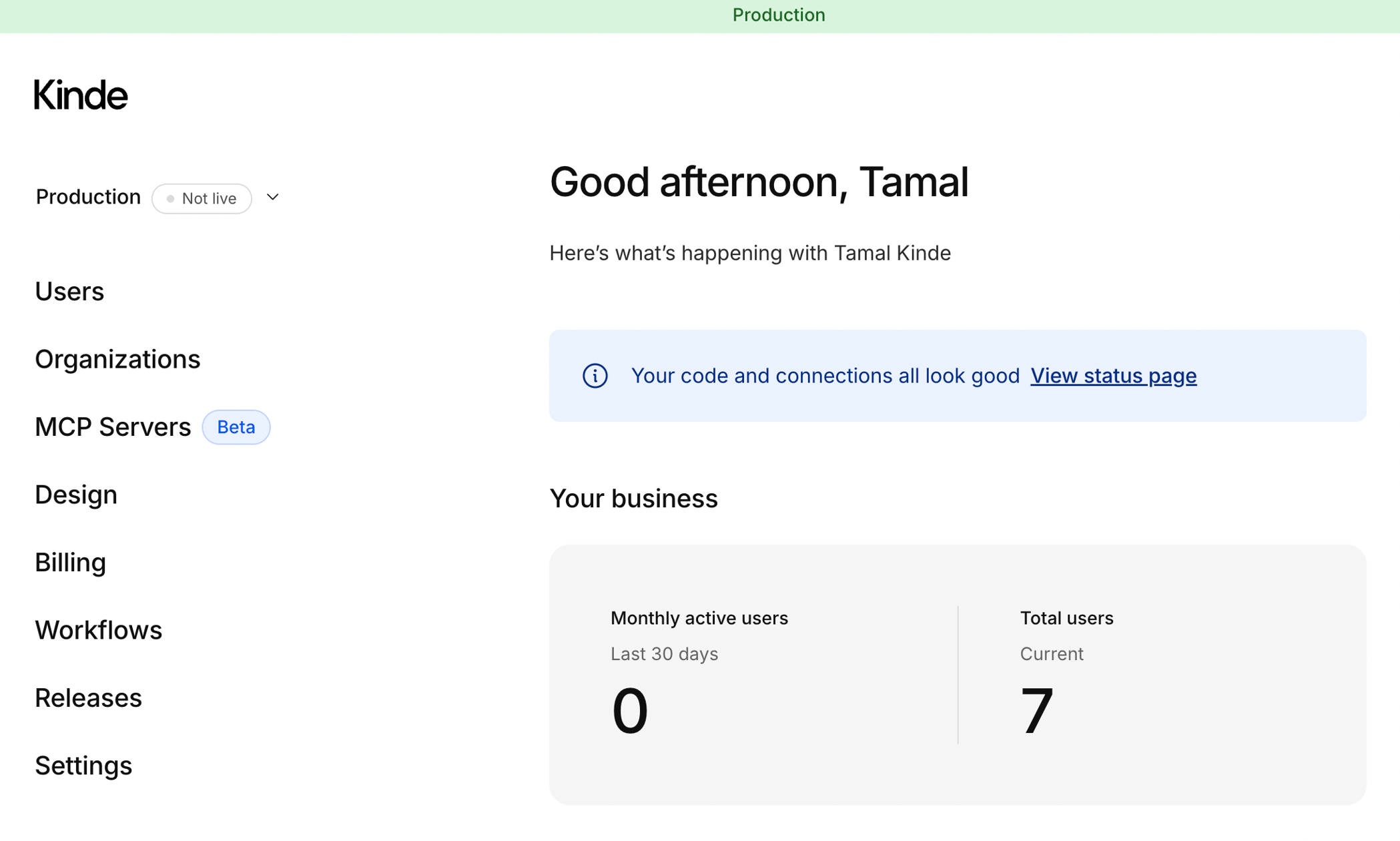Select the Total users count of 7
Image resolution: width=1400 pixels, height=841 pixels.
pos(1037,711)
